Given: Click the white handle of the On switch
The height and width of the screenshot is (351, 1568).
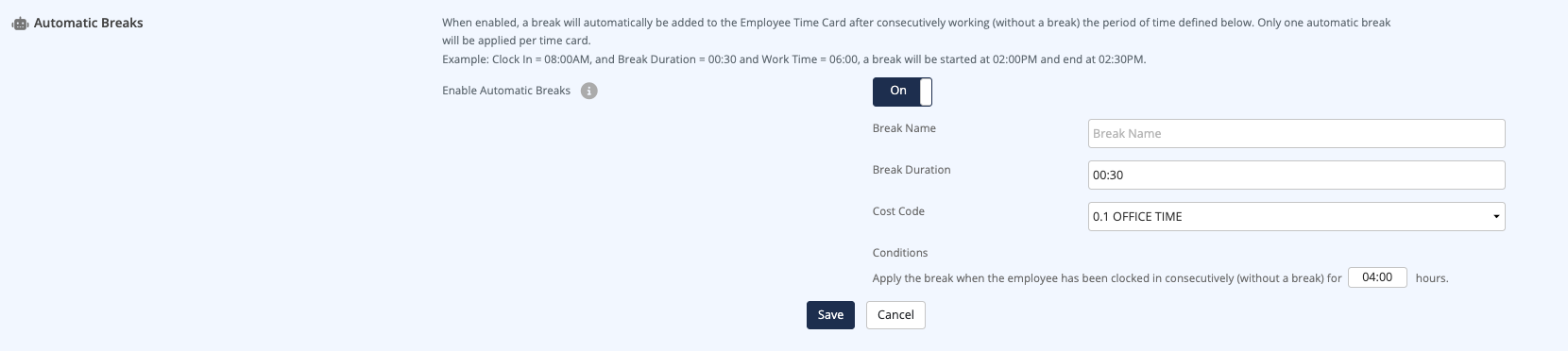Looking at the screenshot, I should tap(926, 92).
